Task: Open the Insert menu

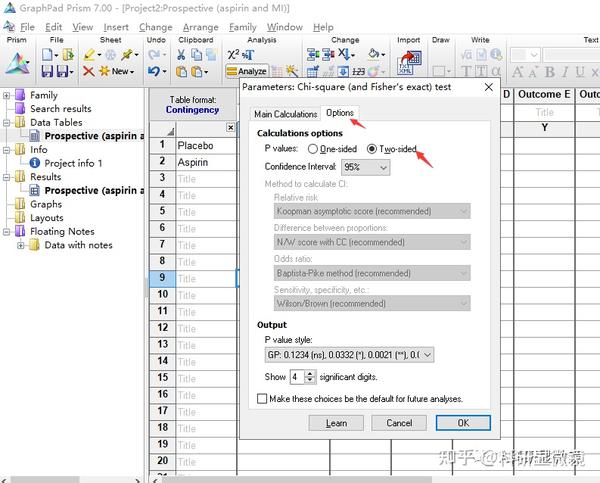Action: coord(116,27)
